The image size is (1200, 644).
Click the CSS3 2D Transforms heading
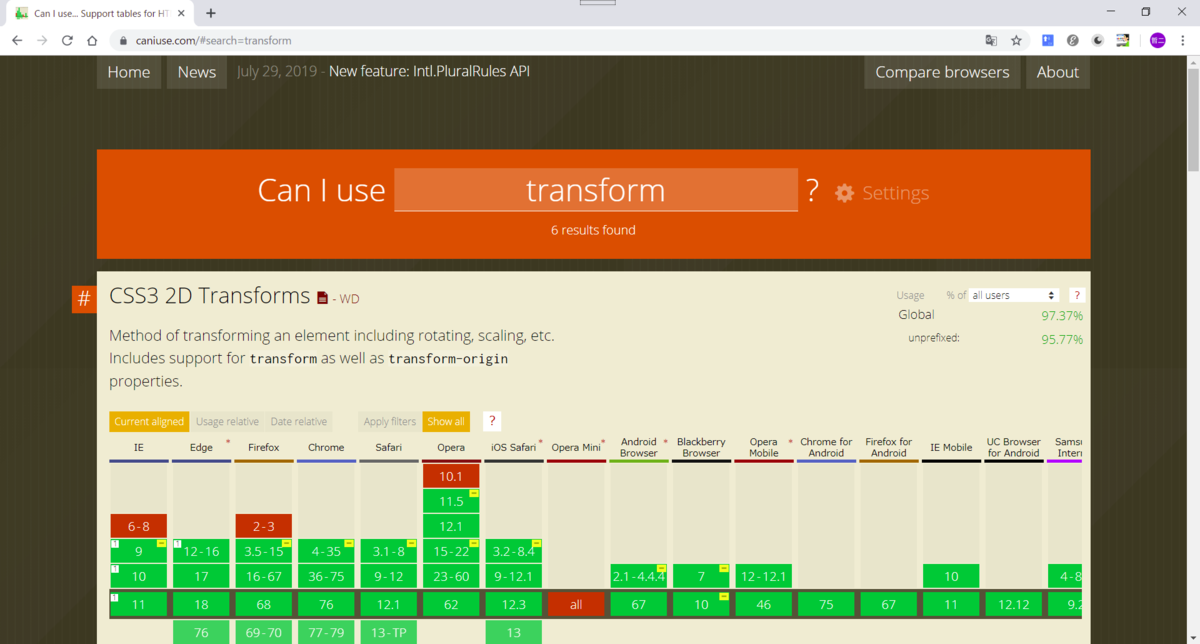click(x=210, y=296)
